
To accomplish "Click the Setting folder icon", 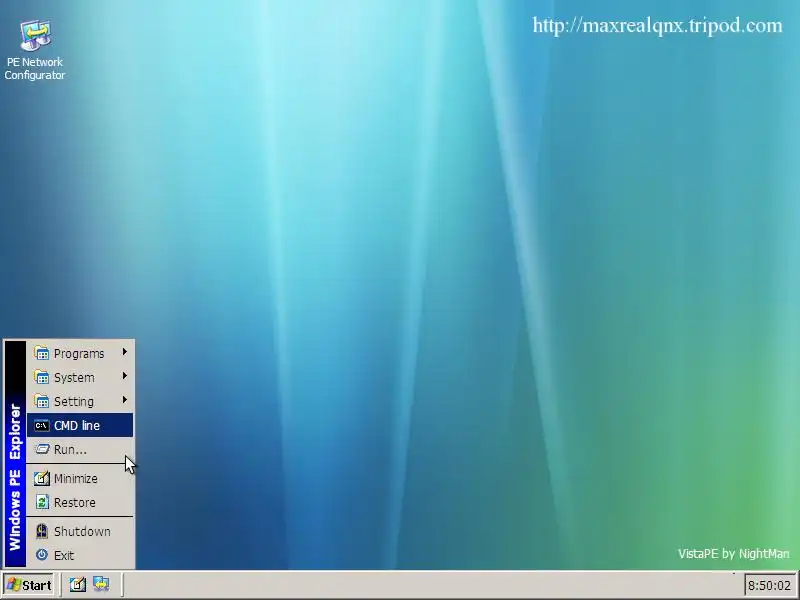I will coord(41,401).
